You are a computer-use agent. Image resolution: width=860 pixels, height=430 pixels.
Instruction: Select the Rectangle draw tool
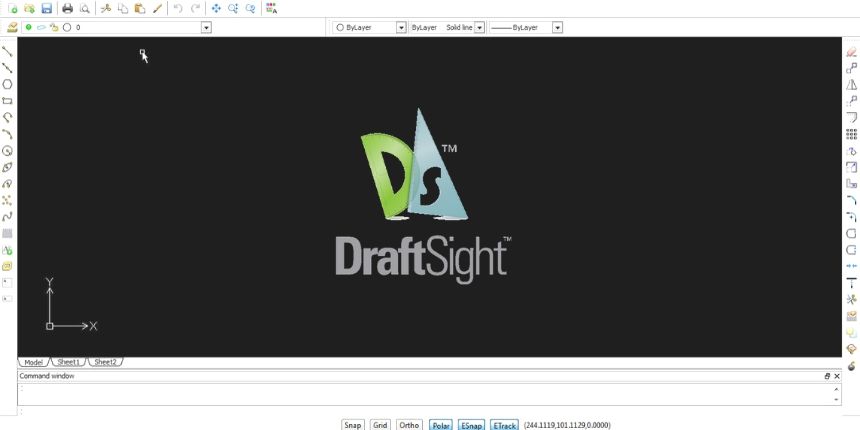tap(7, 101)
